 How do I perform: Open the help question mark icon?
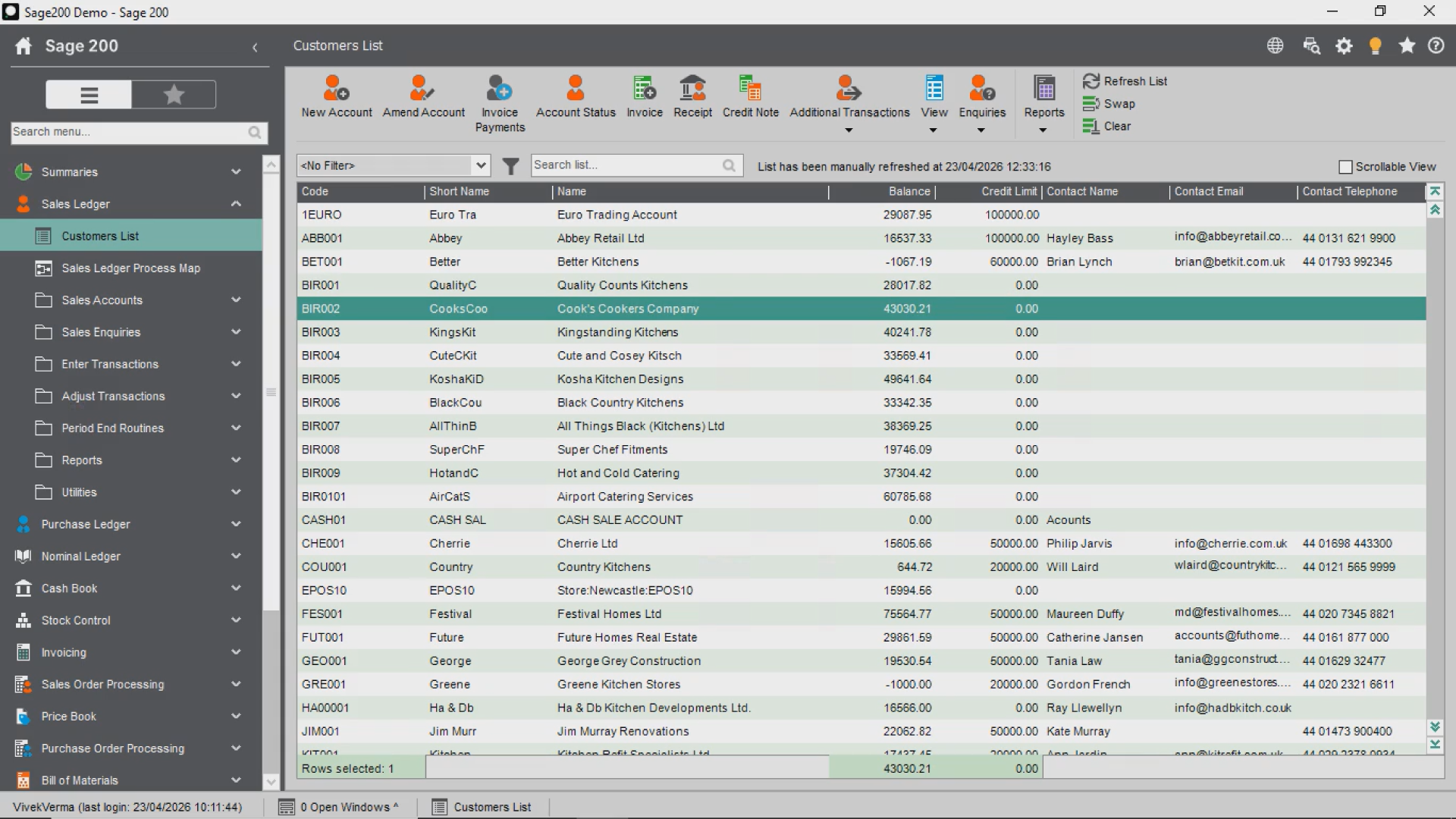(1436, 45)
